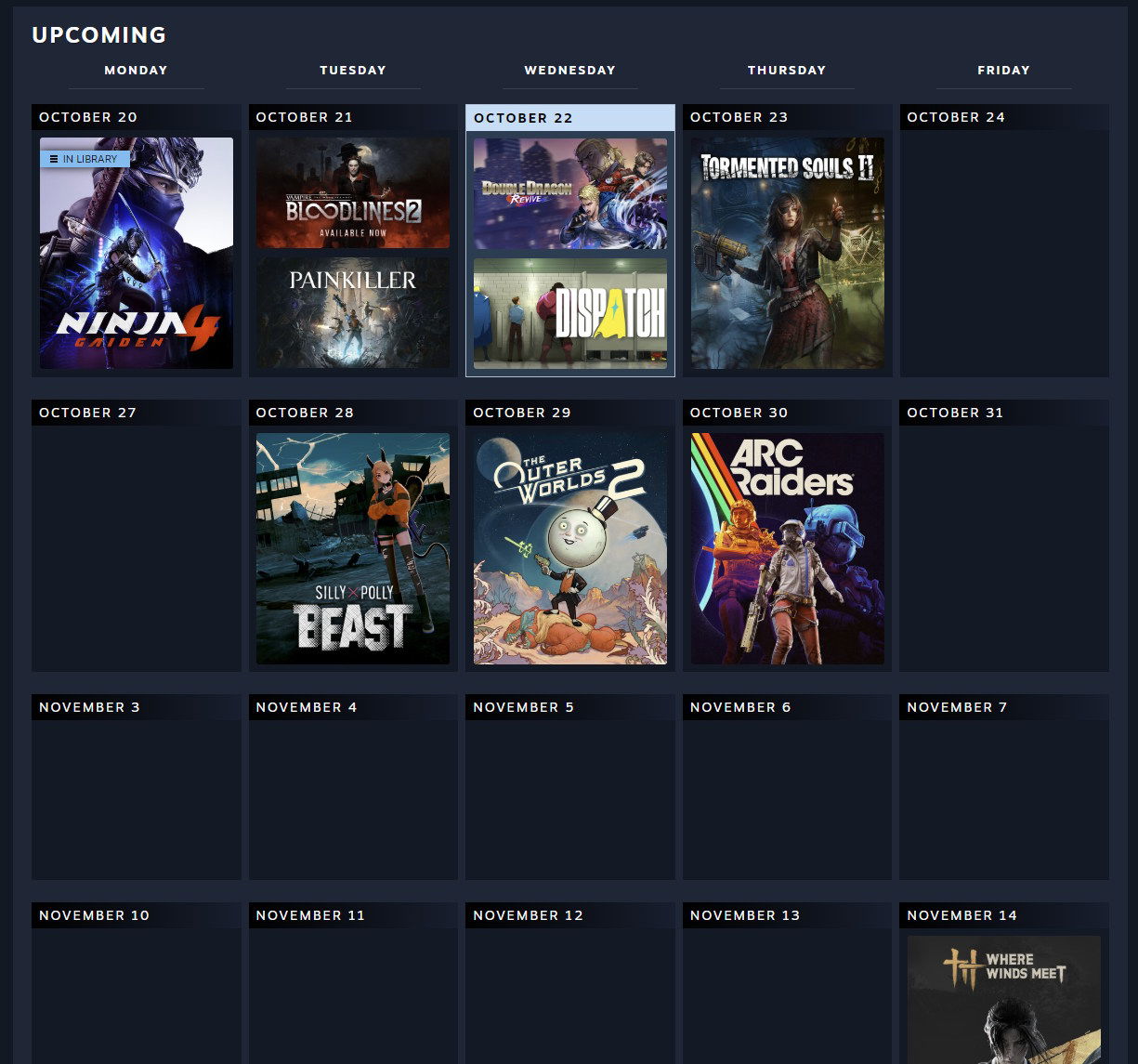This screenshot has height=1064, width=1138.
Task: Open Double Dragon Revive game banner
Action: coord(569,193)
